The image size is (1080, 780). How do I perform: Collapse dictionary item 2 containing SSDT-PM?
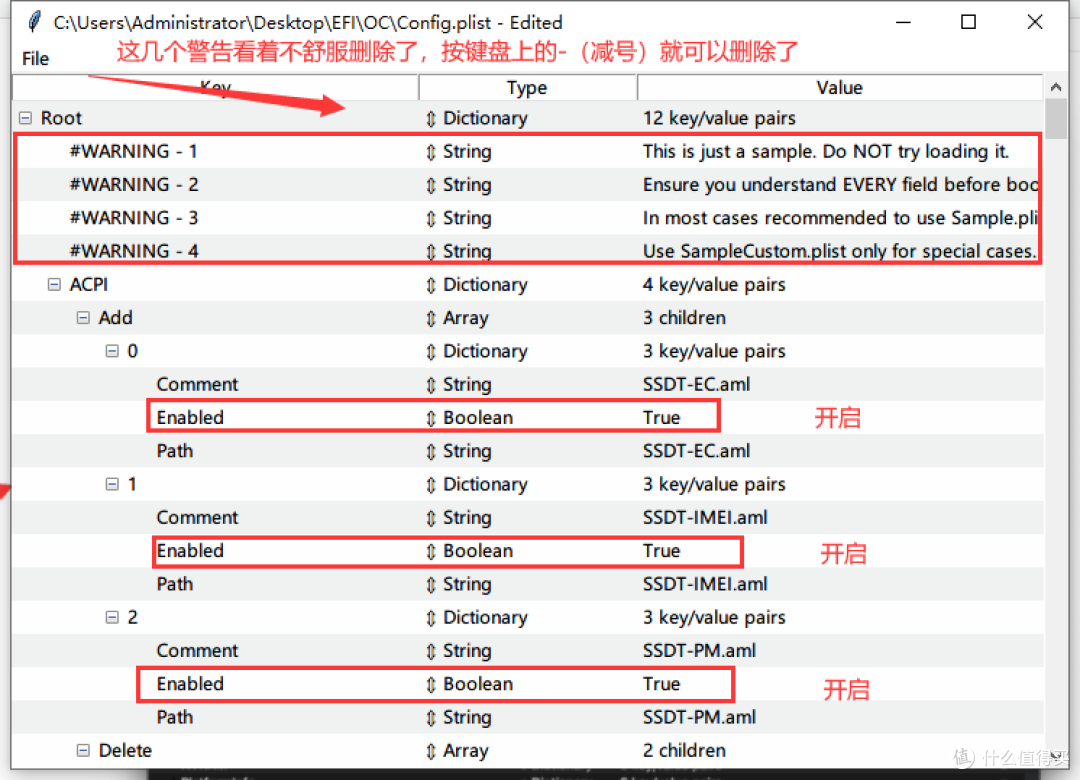112,617
